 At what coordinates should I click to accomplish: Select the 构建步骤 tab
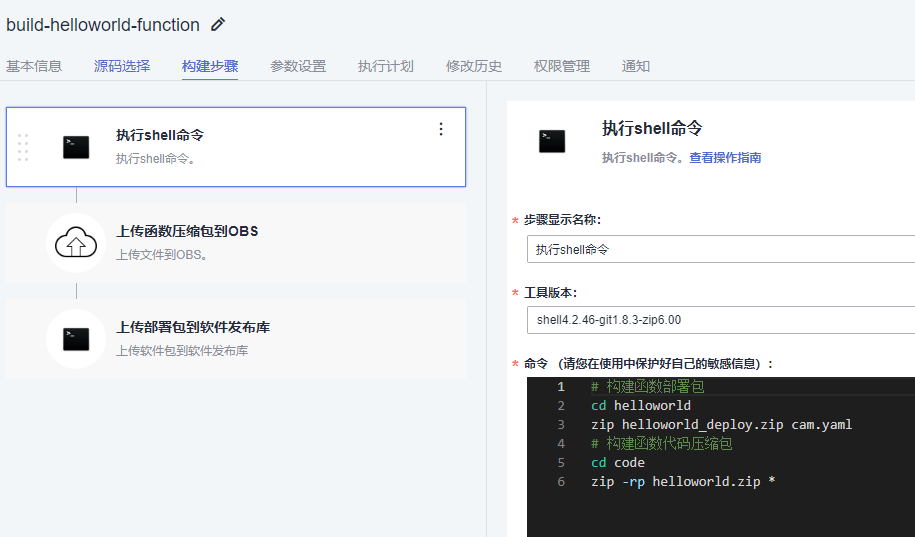coord(210,66)
